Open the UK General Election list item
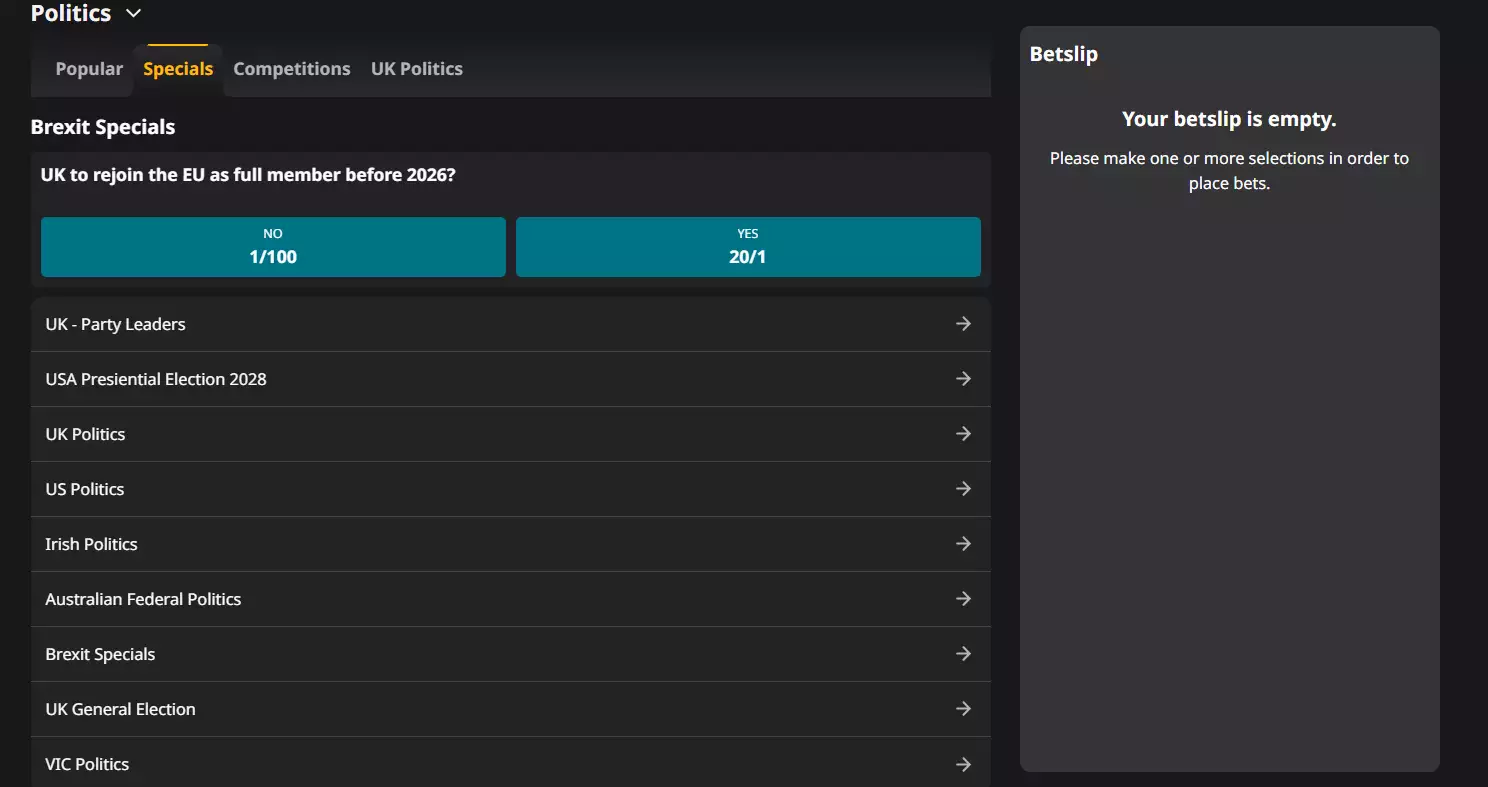Image resolution: width=1488 pixels, height=787 pixels. [x=120, y=709]
